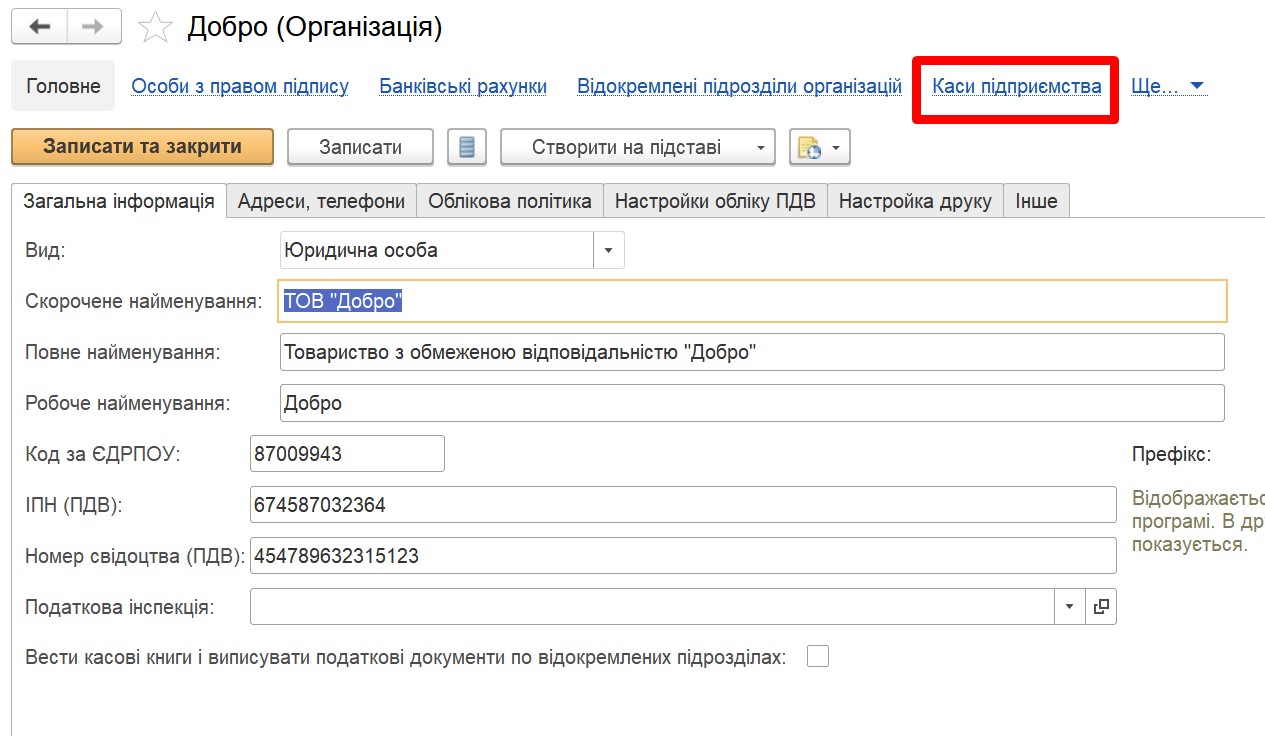Screen dimensions: 1265x736
Task: Click the Повне найменування field
Action: [x=752, y=352]
